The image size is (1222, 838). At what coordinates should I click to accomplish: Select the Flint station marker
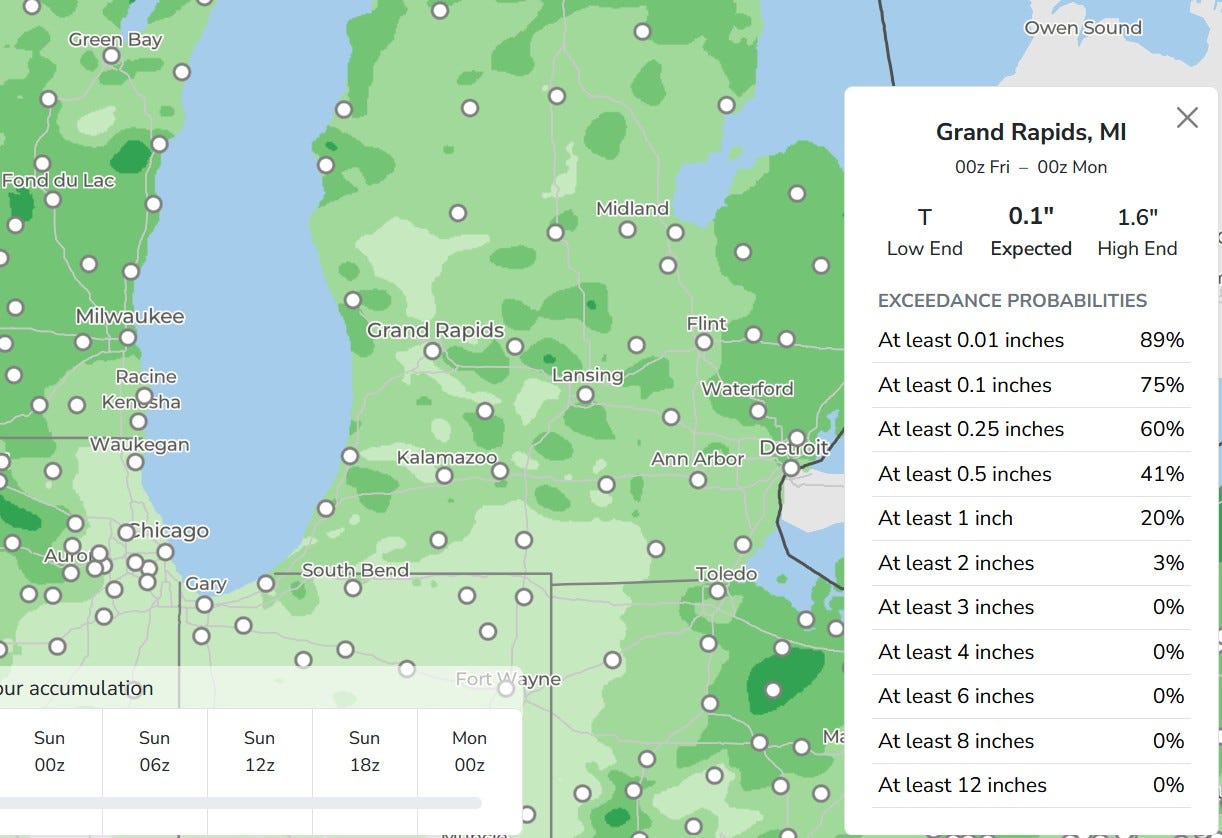(x=704, y=342)
